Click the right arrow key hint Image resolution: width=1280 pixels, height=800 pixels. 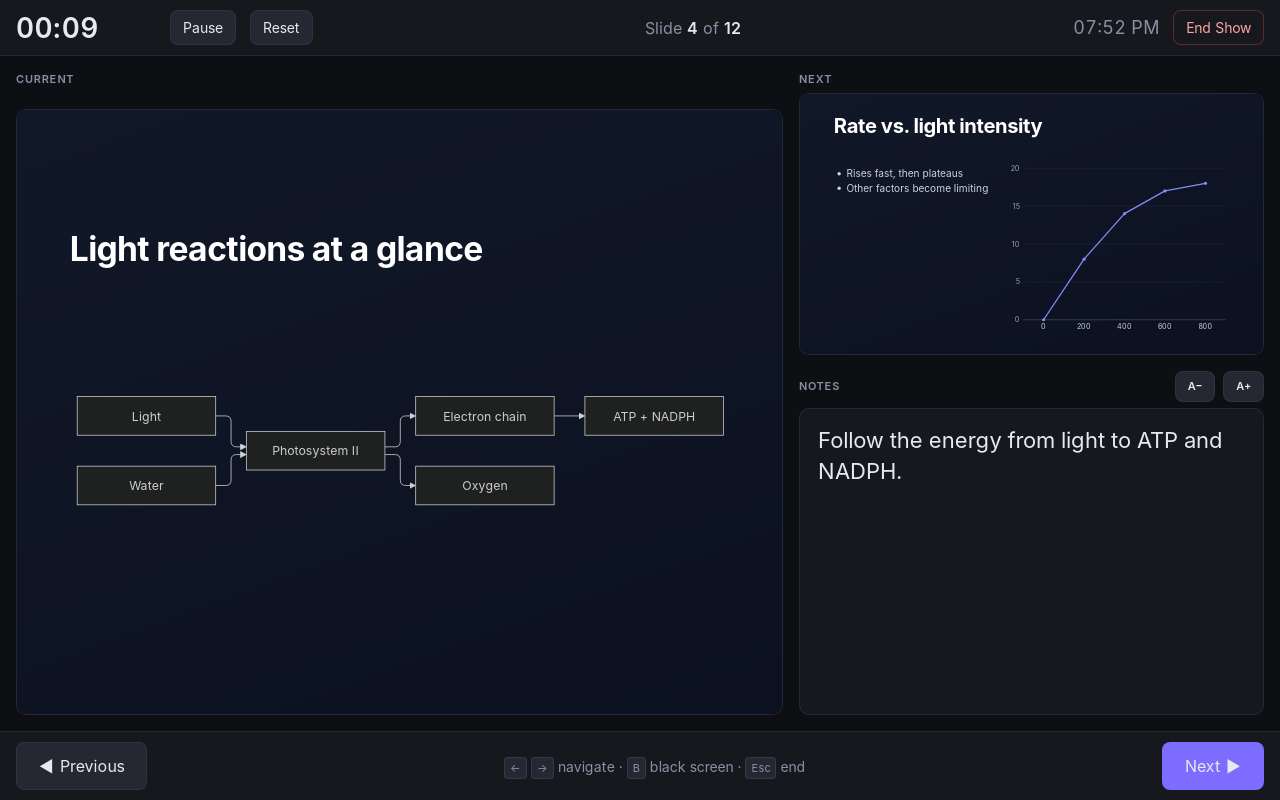(542, 768)
